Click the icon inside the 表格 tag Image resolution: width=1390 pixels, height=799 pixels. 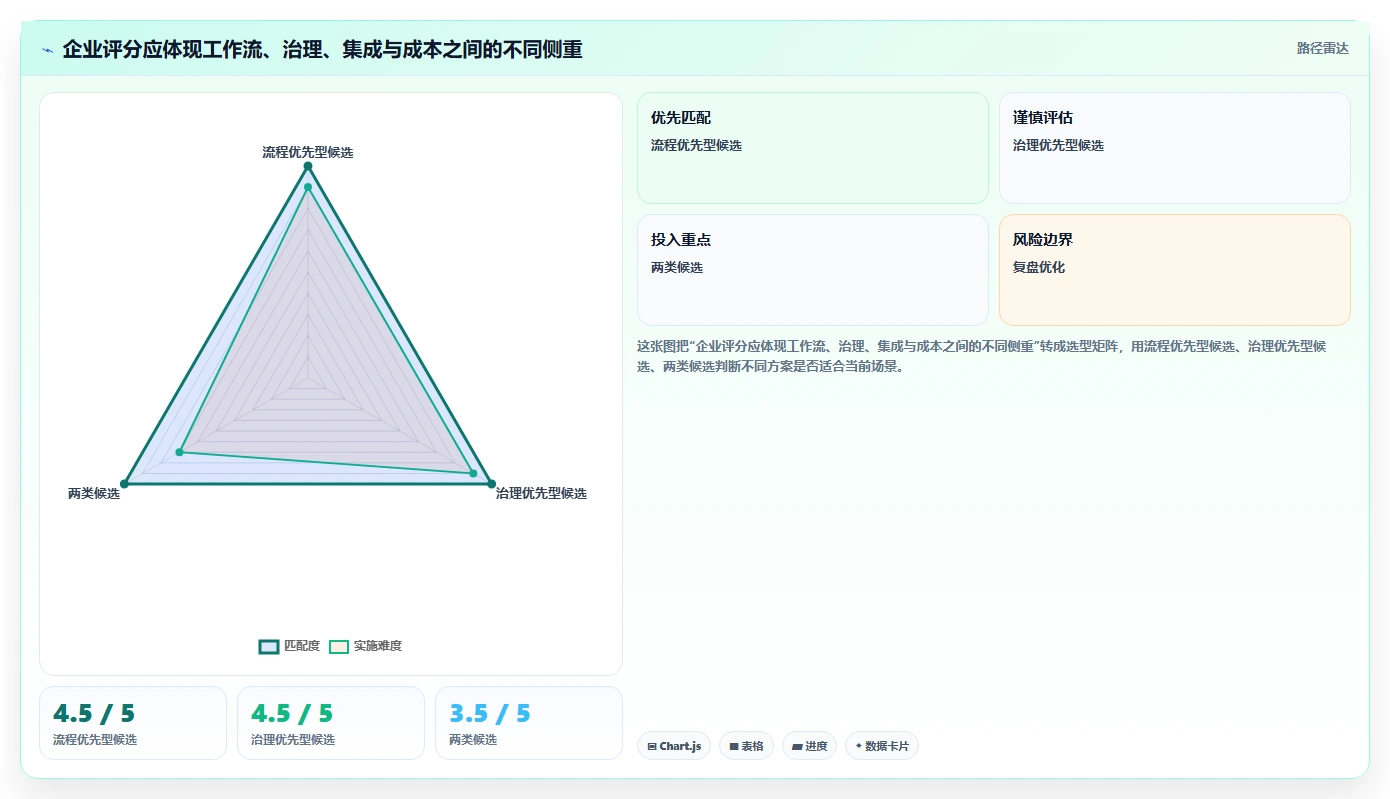coord(734,746)
